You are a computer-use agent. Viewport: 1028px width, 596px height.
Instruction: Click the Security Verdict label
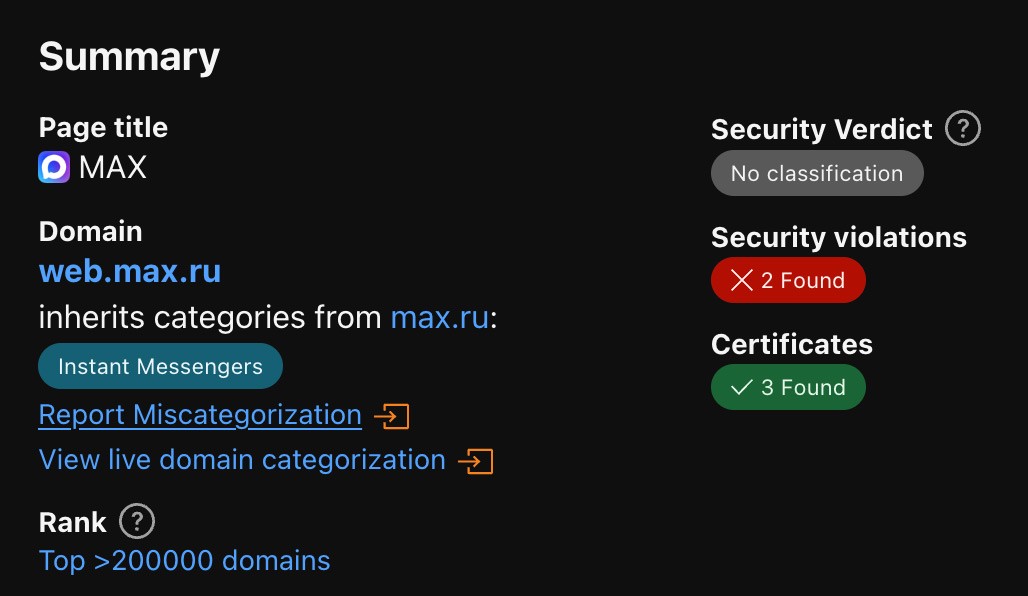[x=821, y=129]
